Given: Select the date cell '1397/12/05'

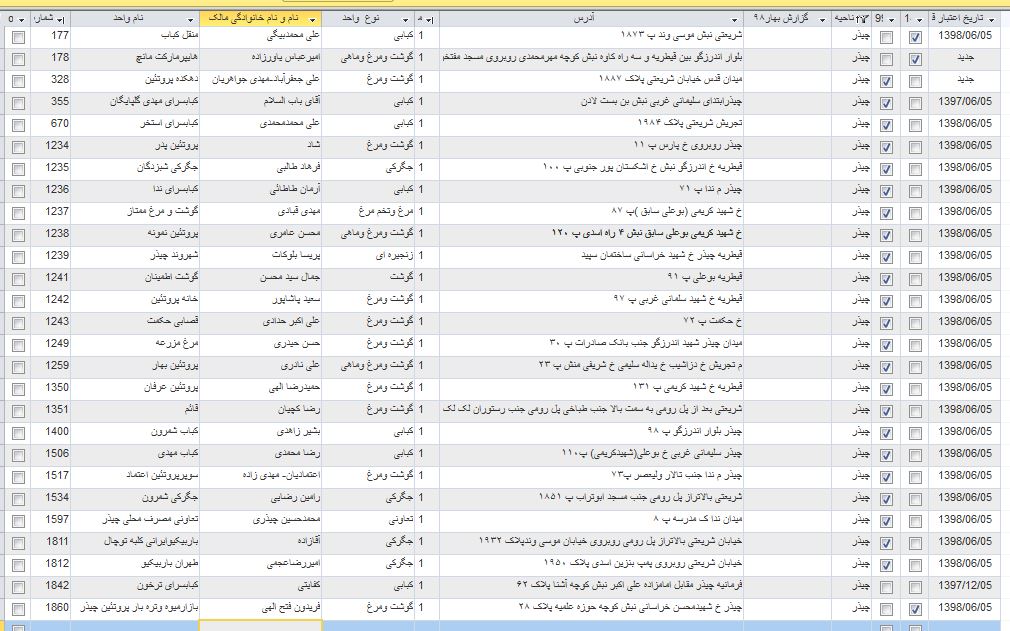Looking at the screenshot, I should [965, 585].
